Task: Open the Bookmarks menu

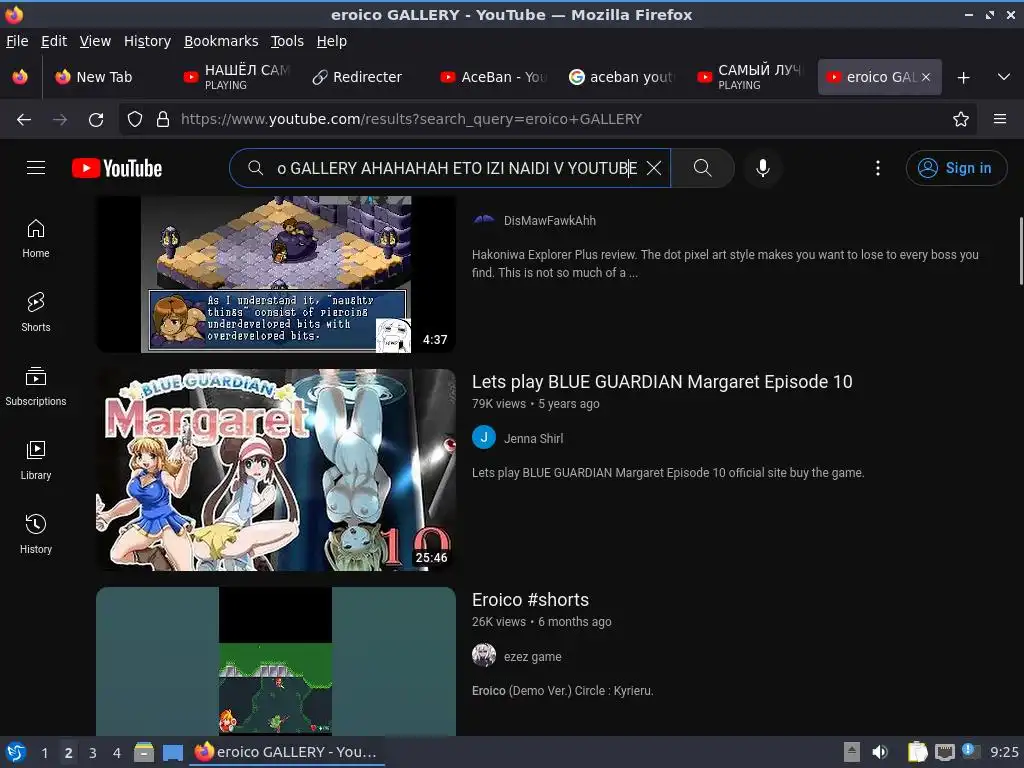Action: (221, 40)
